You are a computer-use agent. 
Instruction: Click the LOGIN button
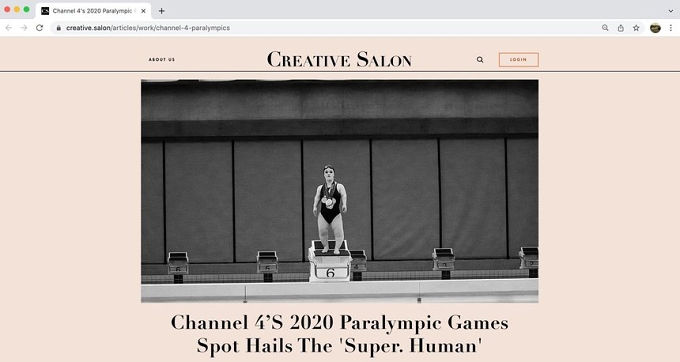(519, 60)
